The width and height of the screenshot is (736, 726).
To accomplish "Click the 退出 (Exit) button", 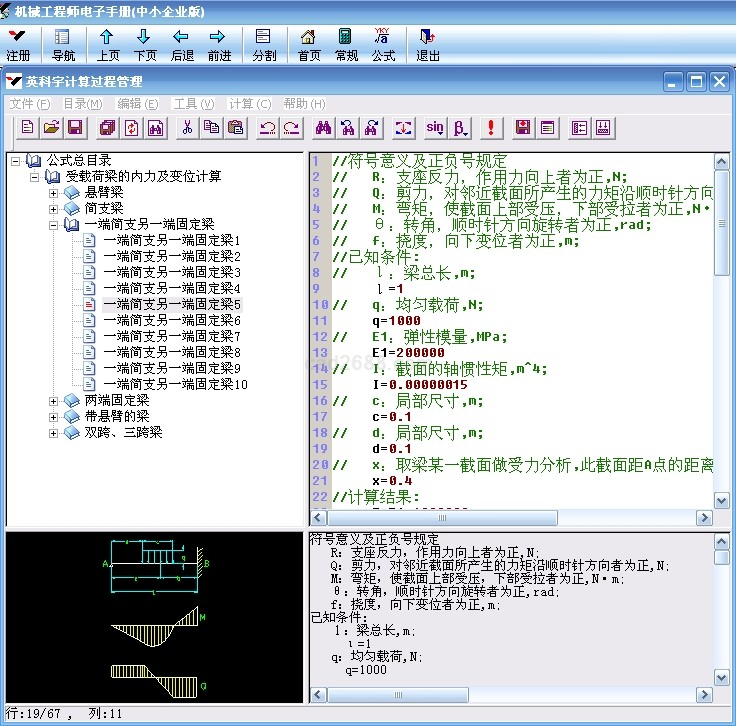I will tap(427, 44).
